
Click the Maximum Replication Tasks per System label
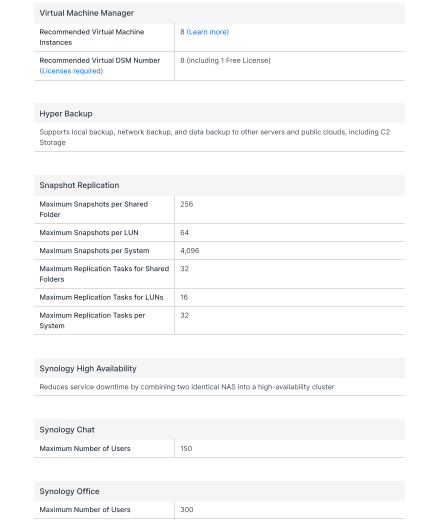pos(92,321)
